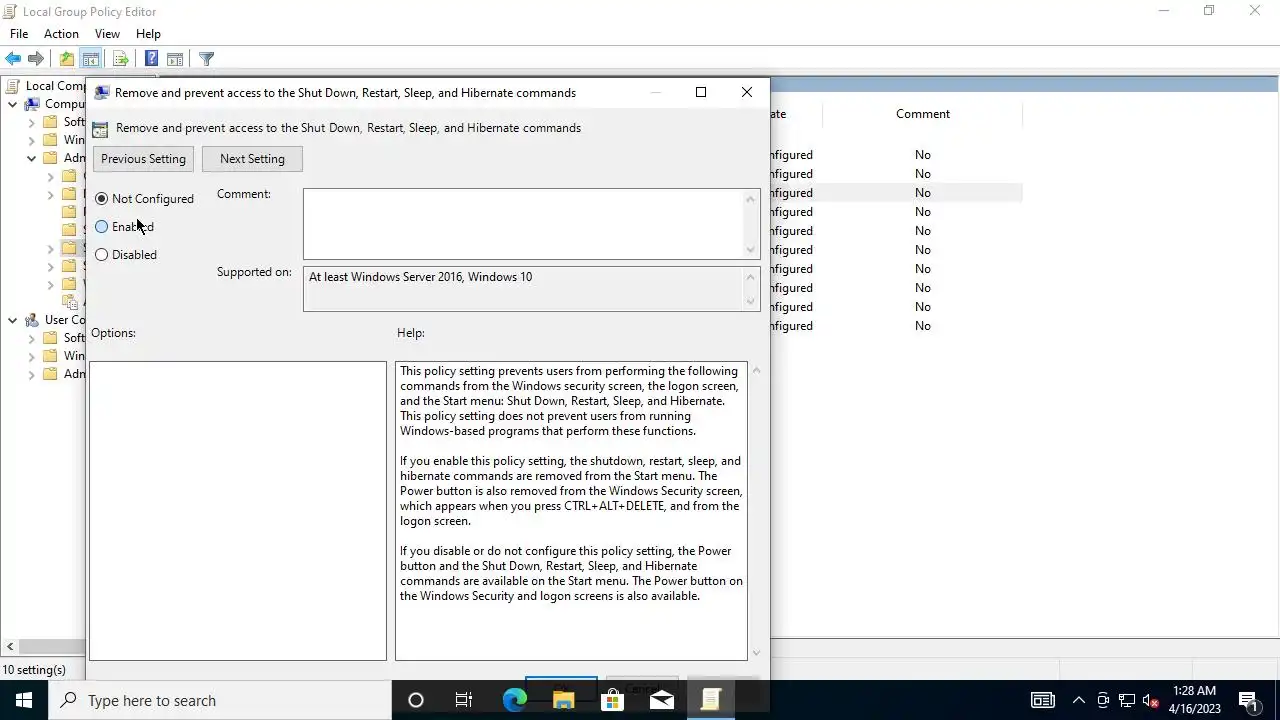The width and height of the screenshot is (1280, 720).
Task: Click the Comment box scrollbar up arrow
Action: pos(750,198)
